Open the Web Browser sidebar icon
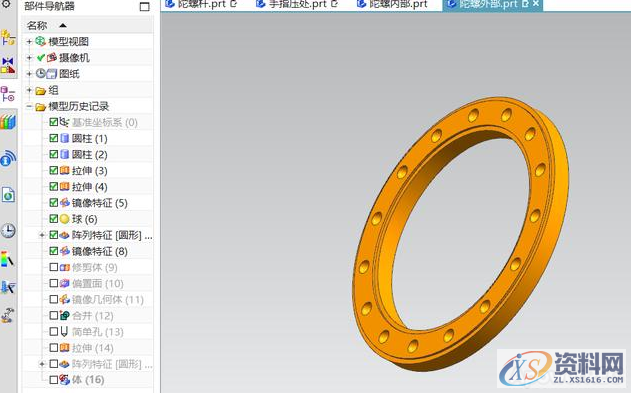The width and height of the screenshot is (631, 393). [x=8, y=195]
